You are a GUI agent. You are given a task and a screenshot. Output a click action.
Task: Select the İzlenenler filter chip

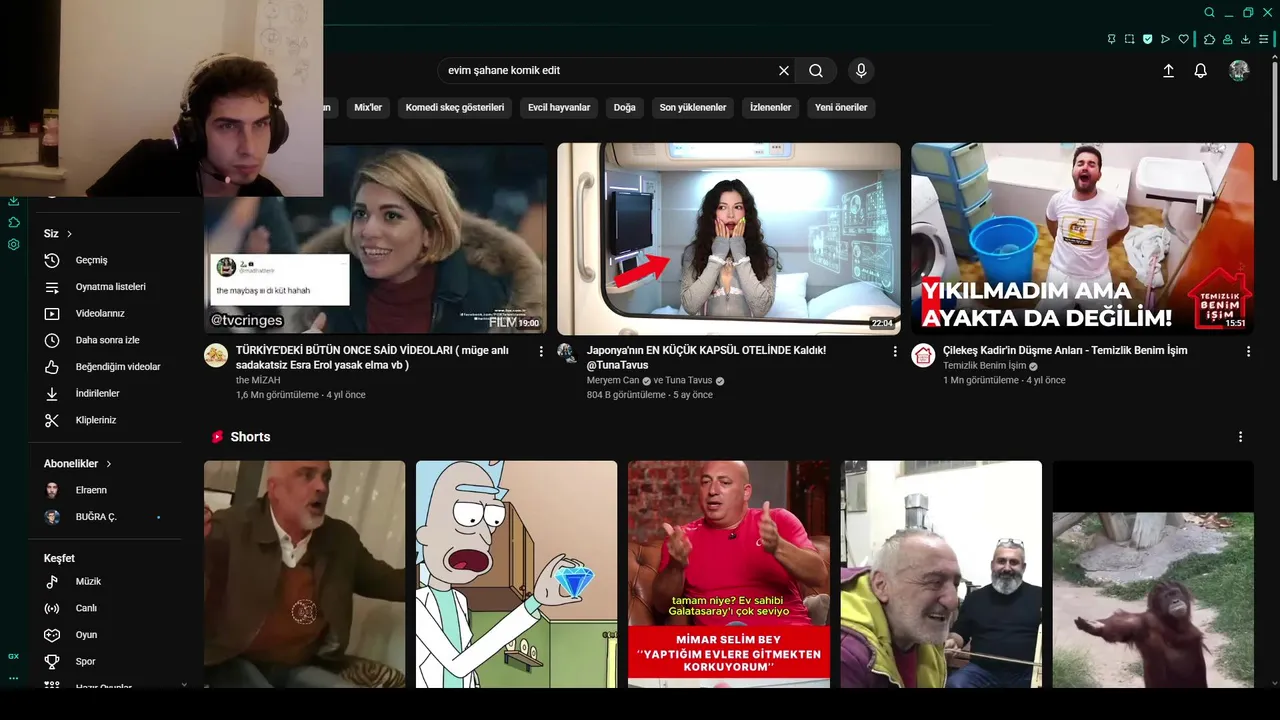[770, 107]
